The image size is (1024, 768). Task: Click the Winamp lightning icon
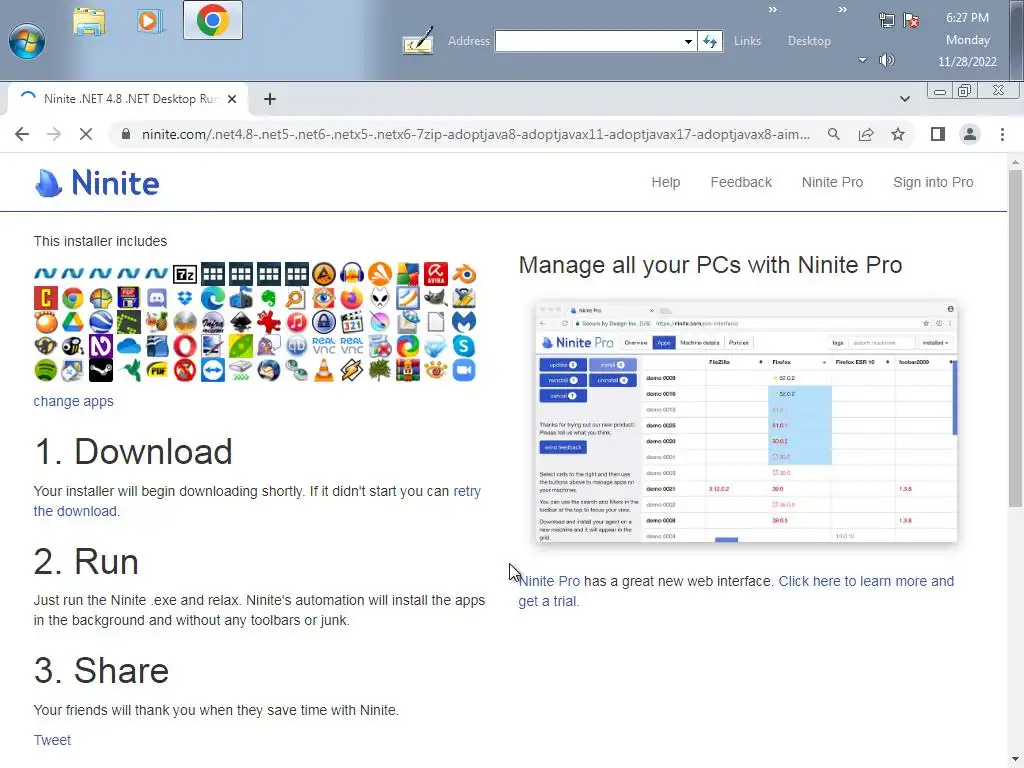point(352,370)
